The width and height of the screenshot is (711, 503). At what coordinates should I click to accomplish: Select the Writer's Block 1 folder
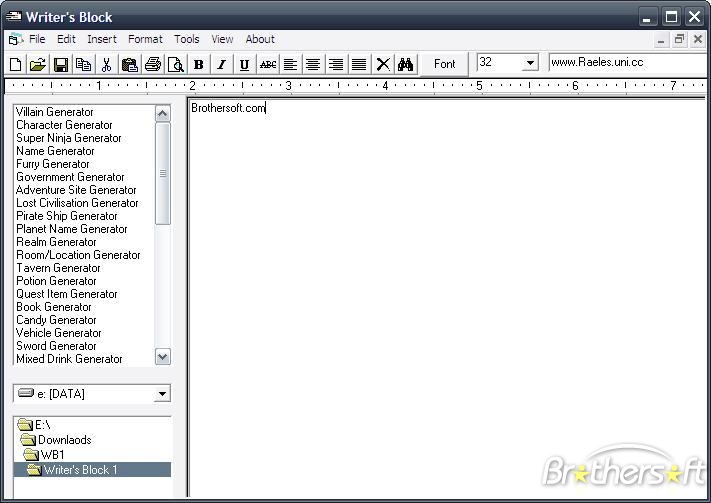(x=92, y=469)
